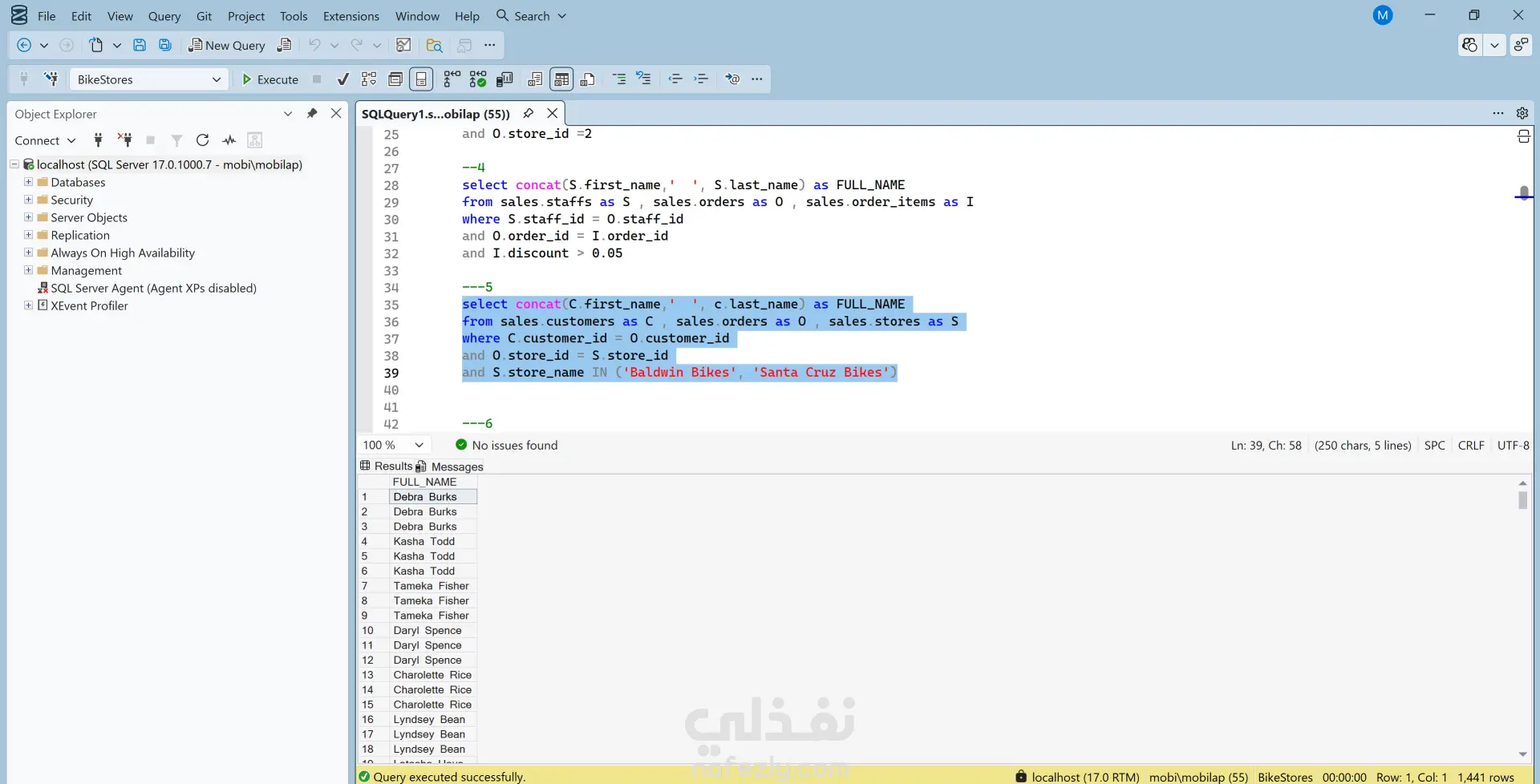
Task: Click the Disconnect icon in Object Explorer
Action: pyautogui.click(x=125, y=140)
